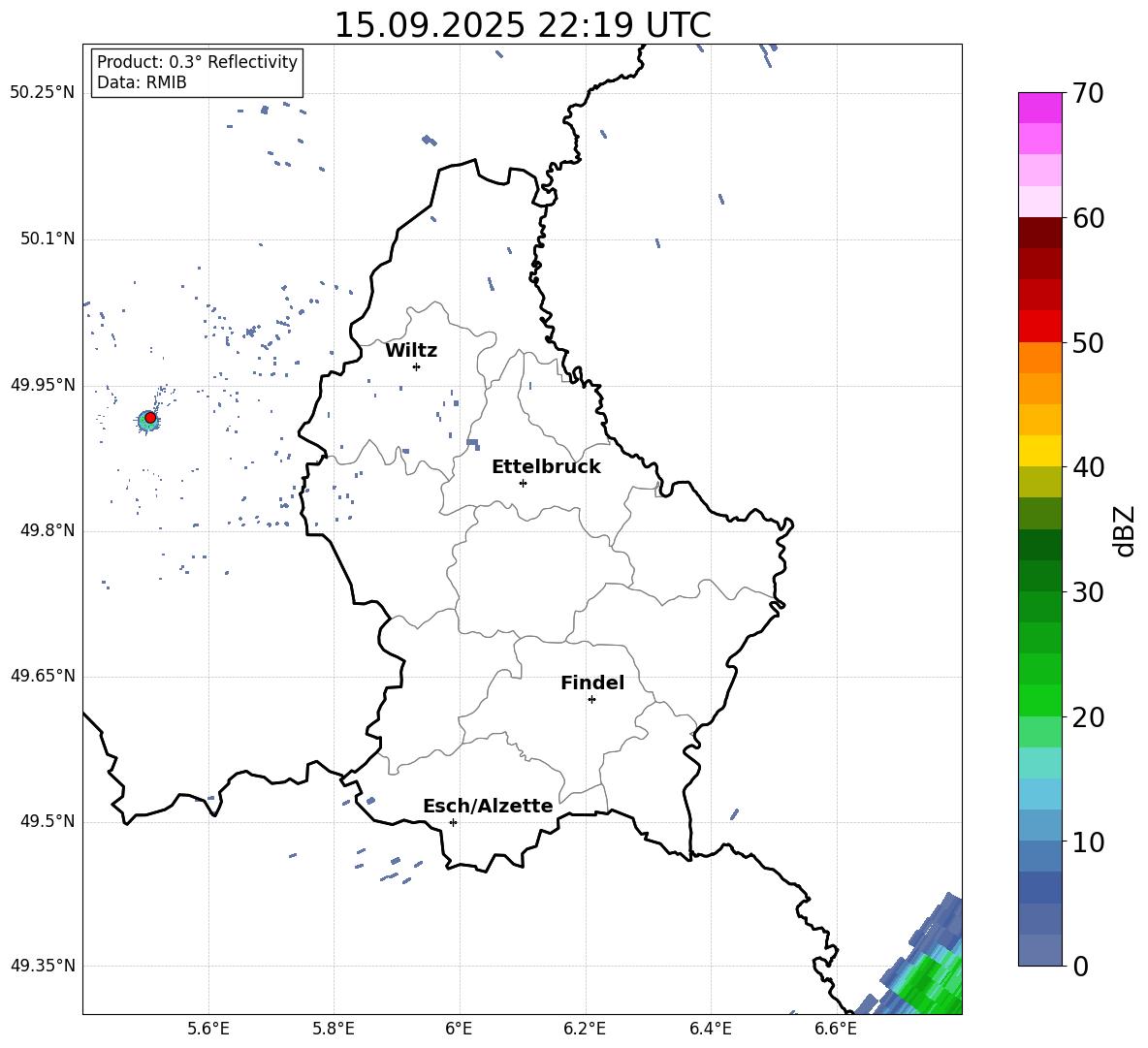Click the turquoise colorbar segment below 20
This screenshot has width=1148, height=1048.
click(1039, 763)
